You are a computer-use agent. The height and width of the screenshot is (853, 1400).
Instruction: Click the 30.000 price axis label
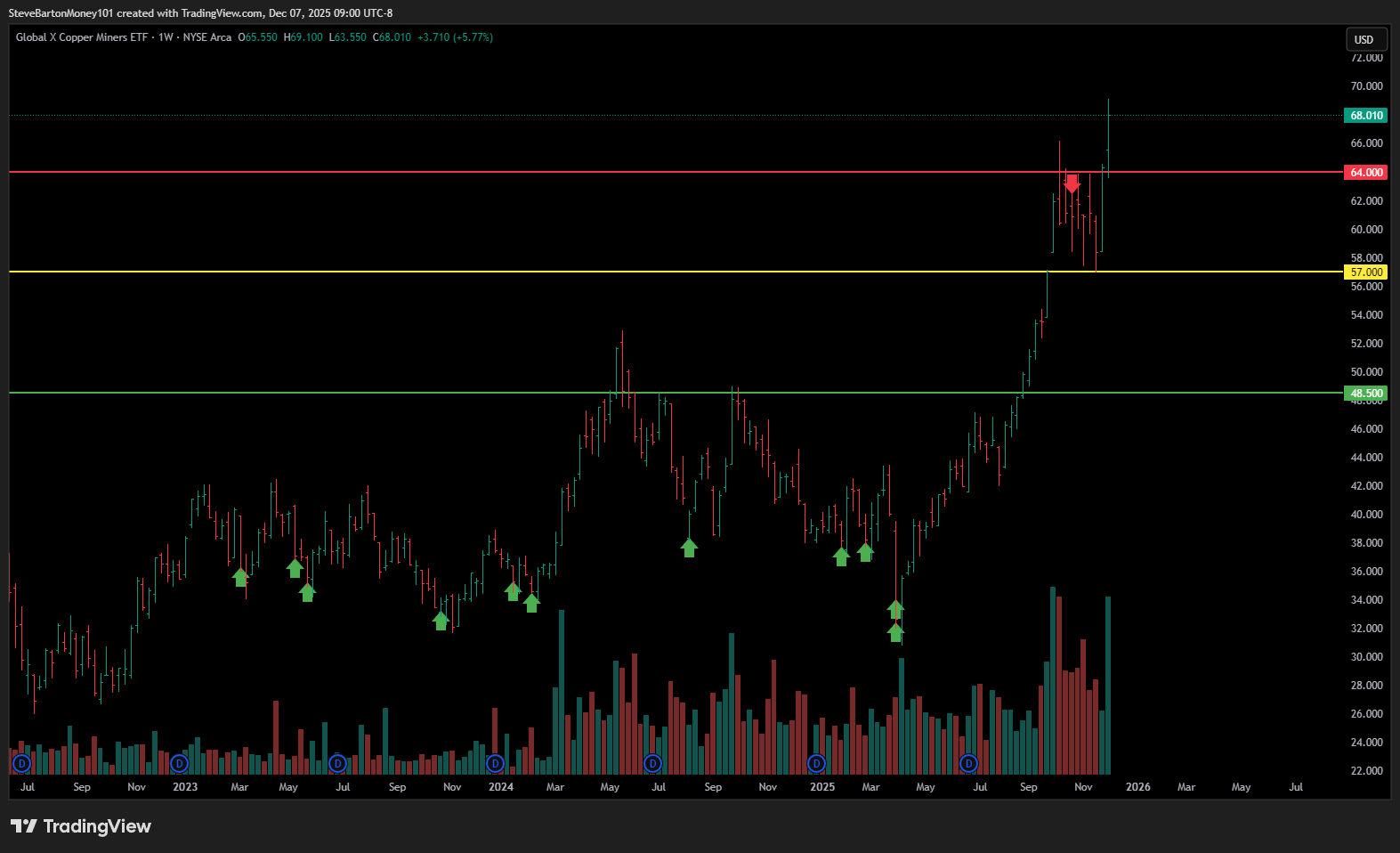[x=1366, y=657]
